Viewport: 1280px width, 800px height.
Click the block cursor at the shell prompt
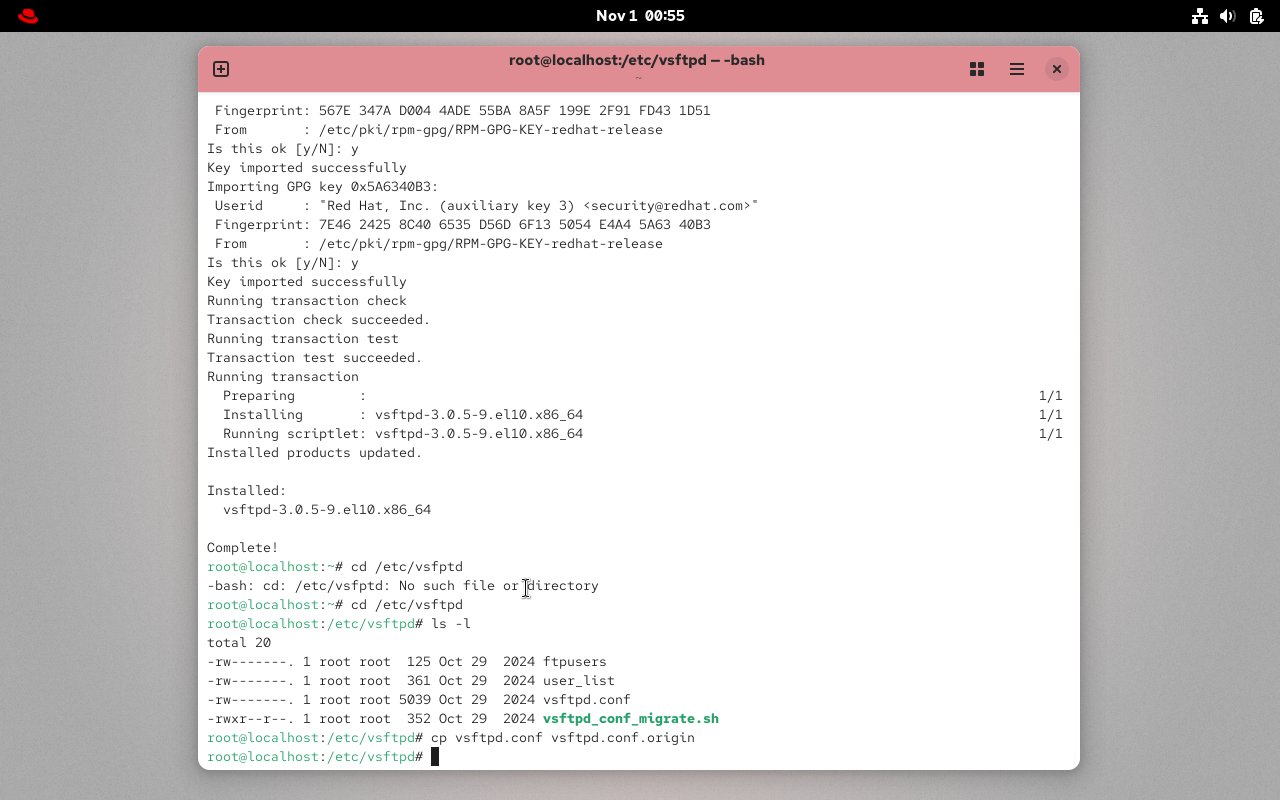(x=434, y=756)
